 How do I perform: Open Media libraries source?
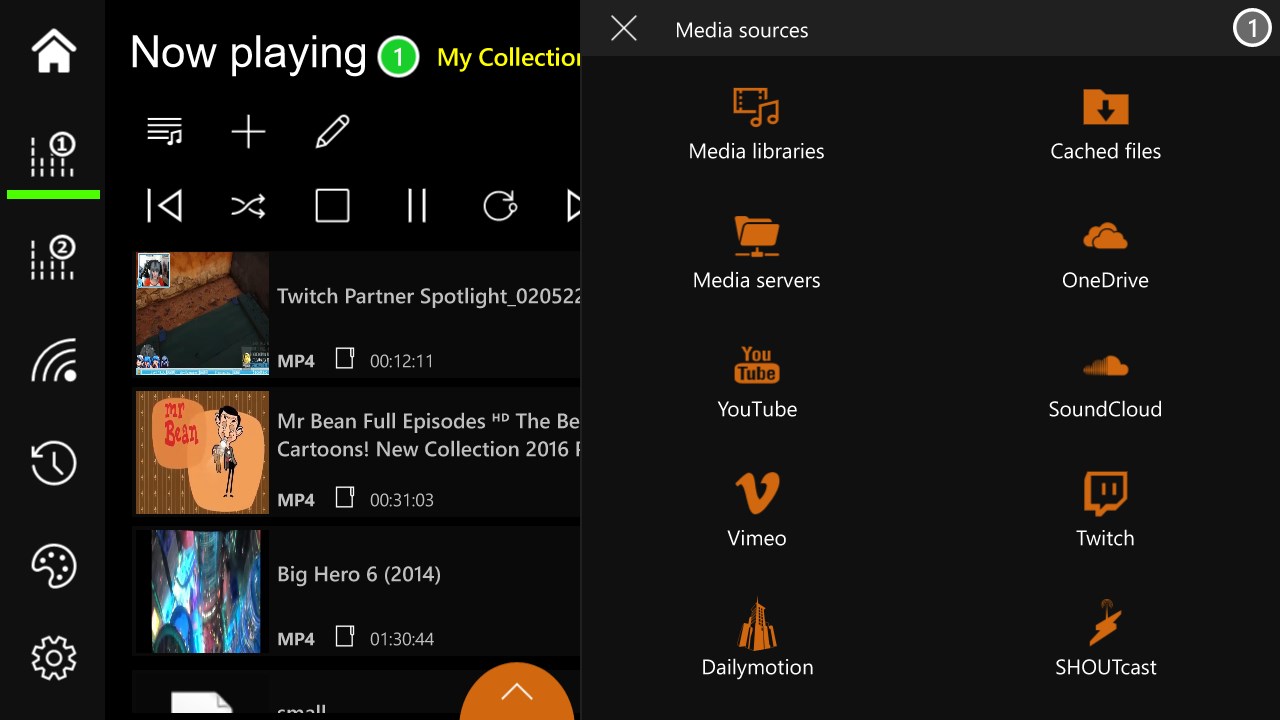tap(757, 125)
